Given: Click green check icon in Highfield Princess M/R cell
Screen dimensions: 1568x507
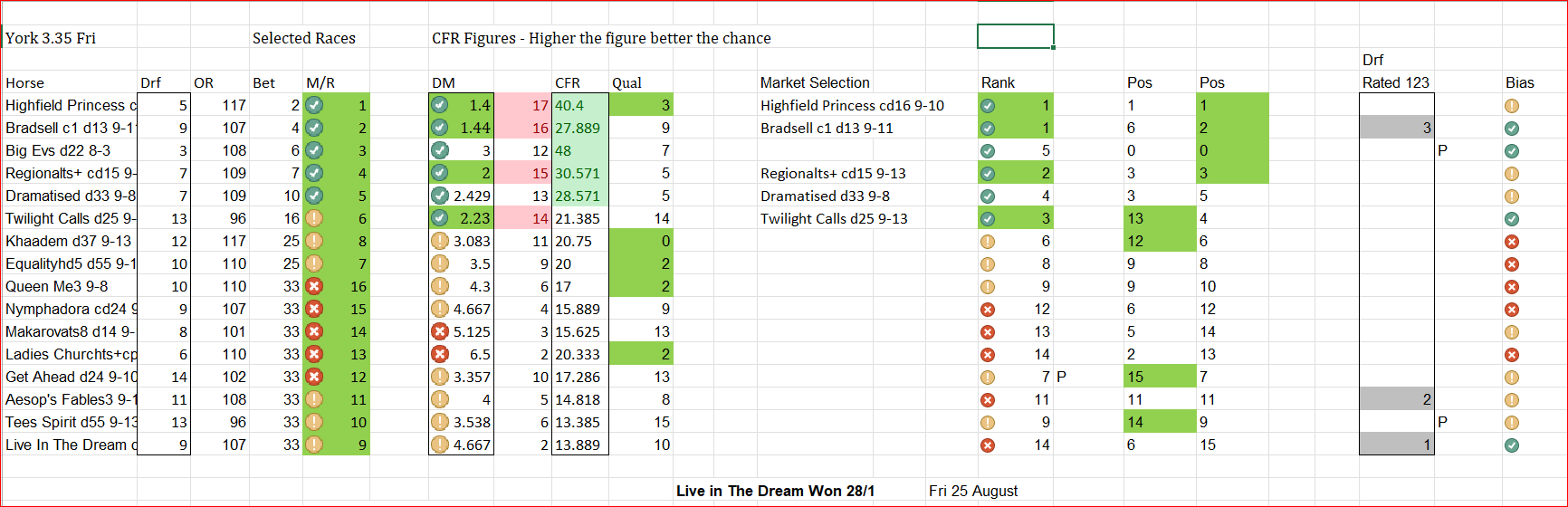Looking at the screenshot, I should pos(314,105).
